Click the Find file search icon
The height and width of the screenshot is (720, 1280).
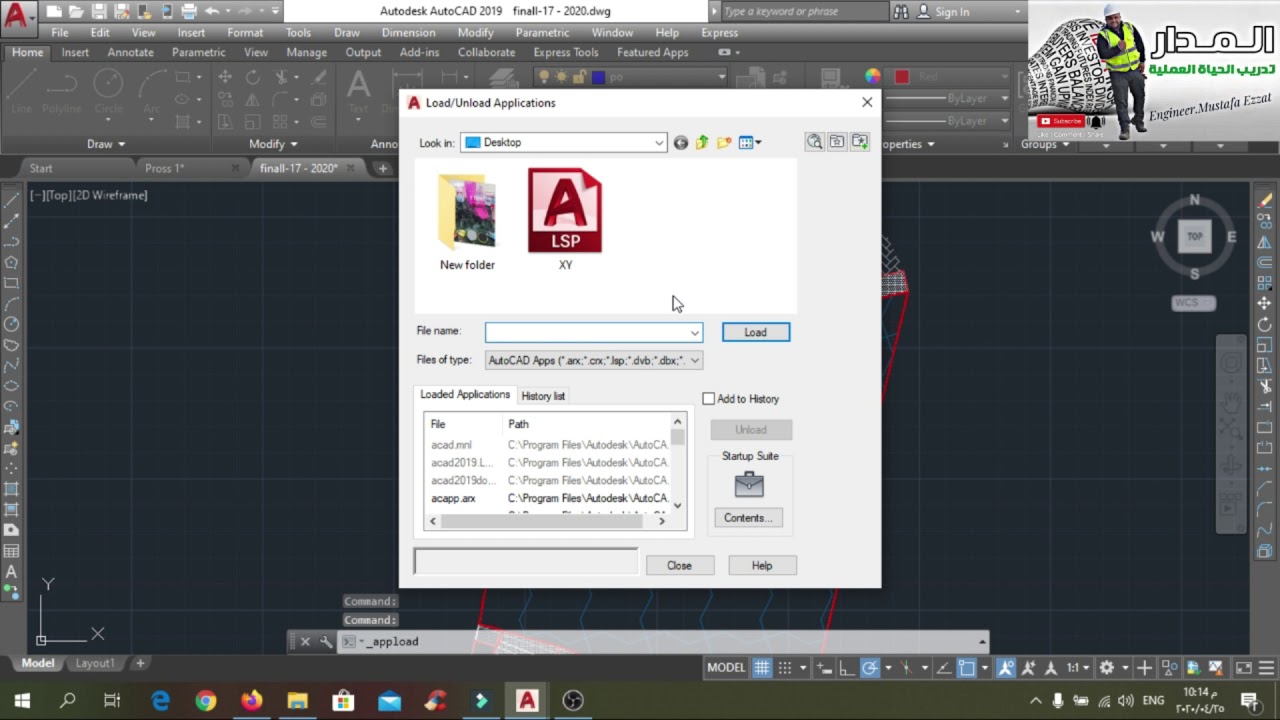815,142
